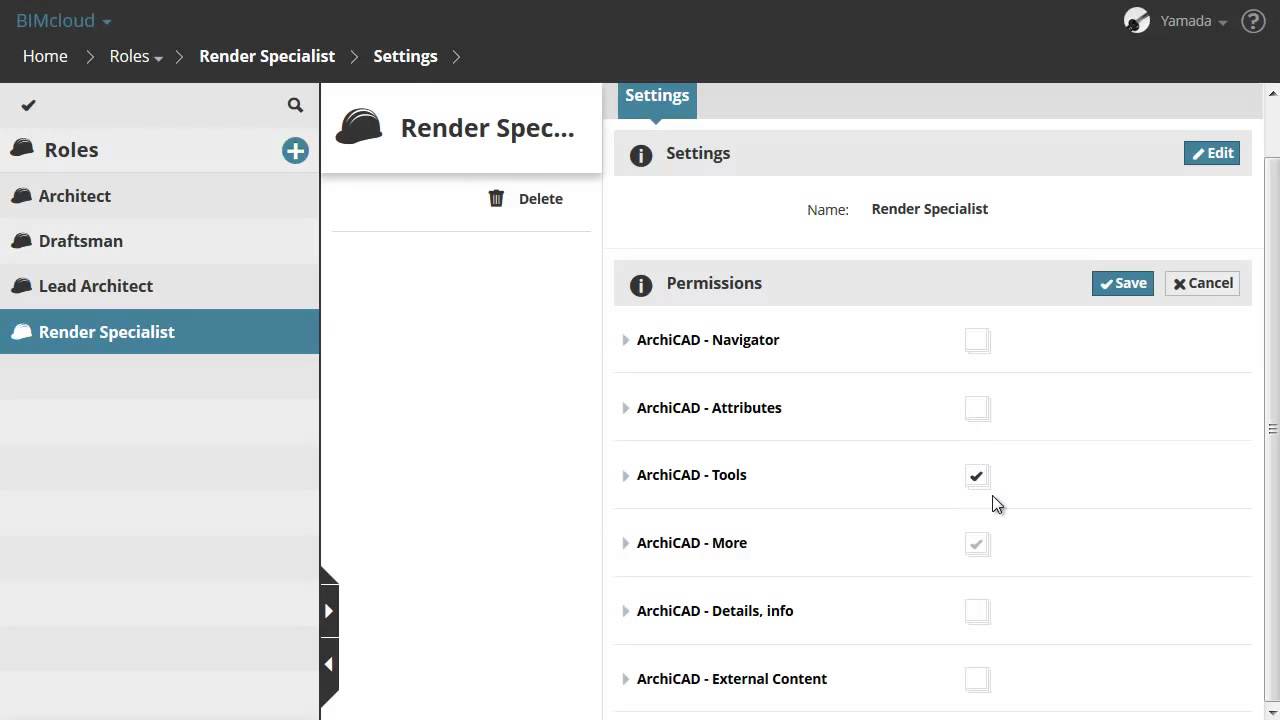Select Architect role in list

(x=160, y=196)
